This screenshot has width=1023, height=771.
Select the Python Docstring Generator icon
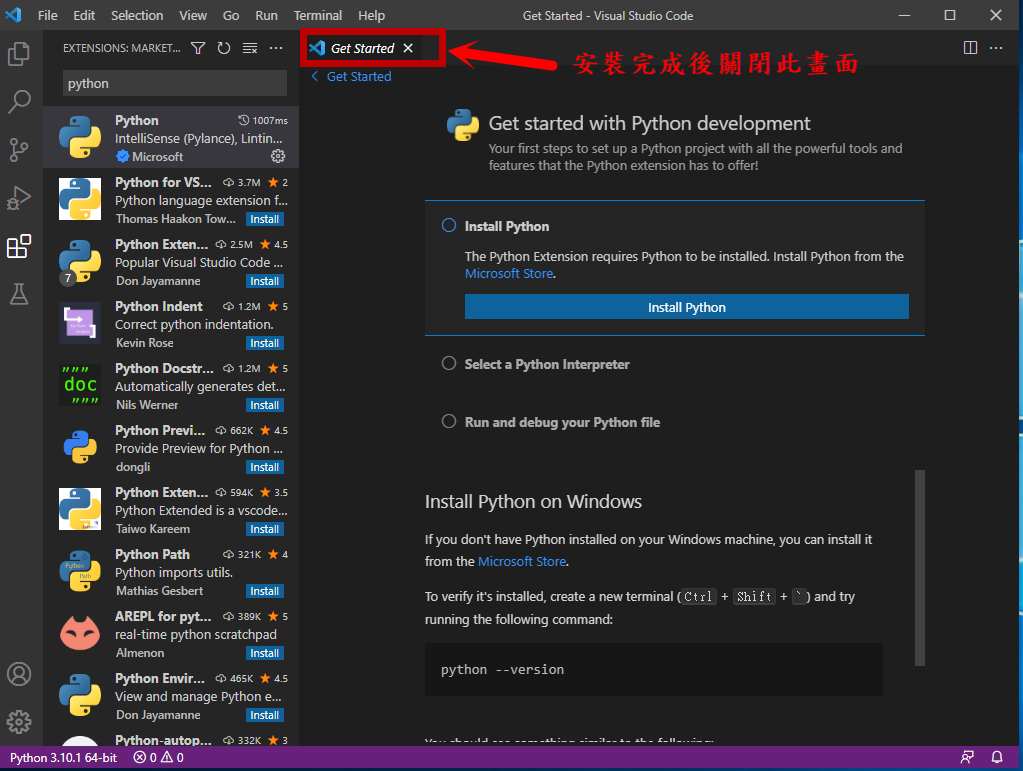80,385
